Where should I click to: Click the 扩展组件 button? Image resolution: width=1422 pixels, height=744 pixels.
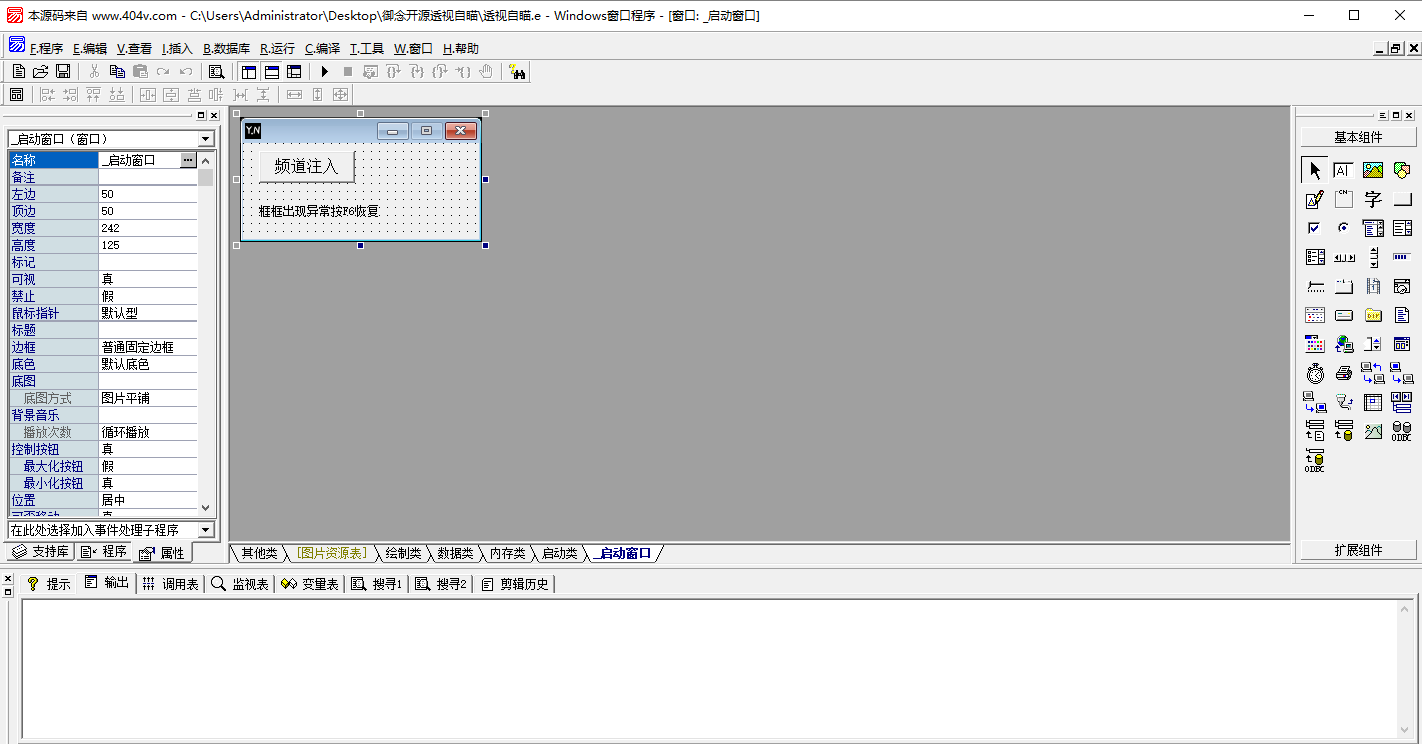pyautogui.click(x=1357, y=549)
